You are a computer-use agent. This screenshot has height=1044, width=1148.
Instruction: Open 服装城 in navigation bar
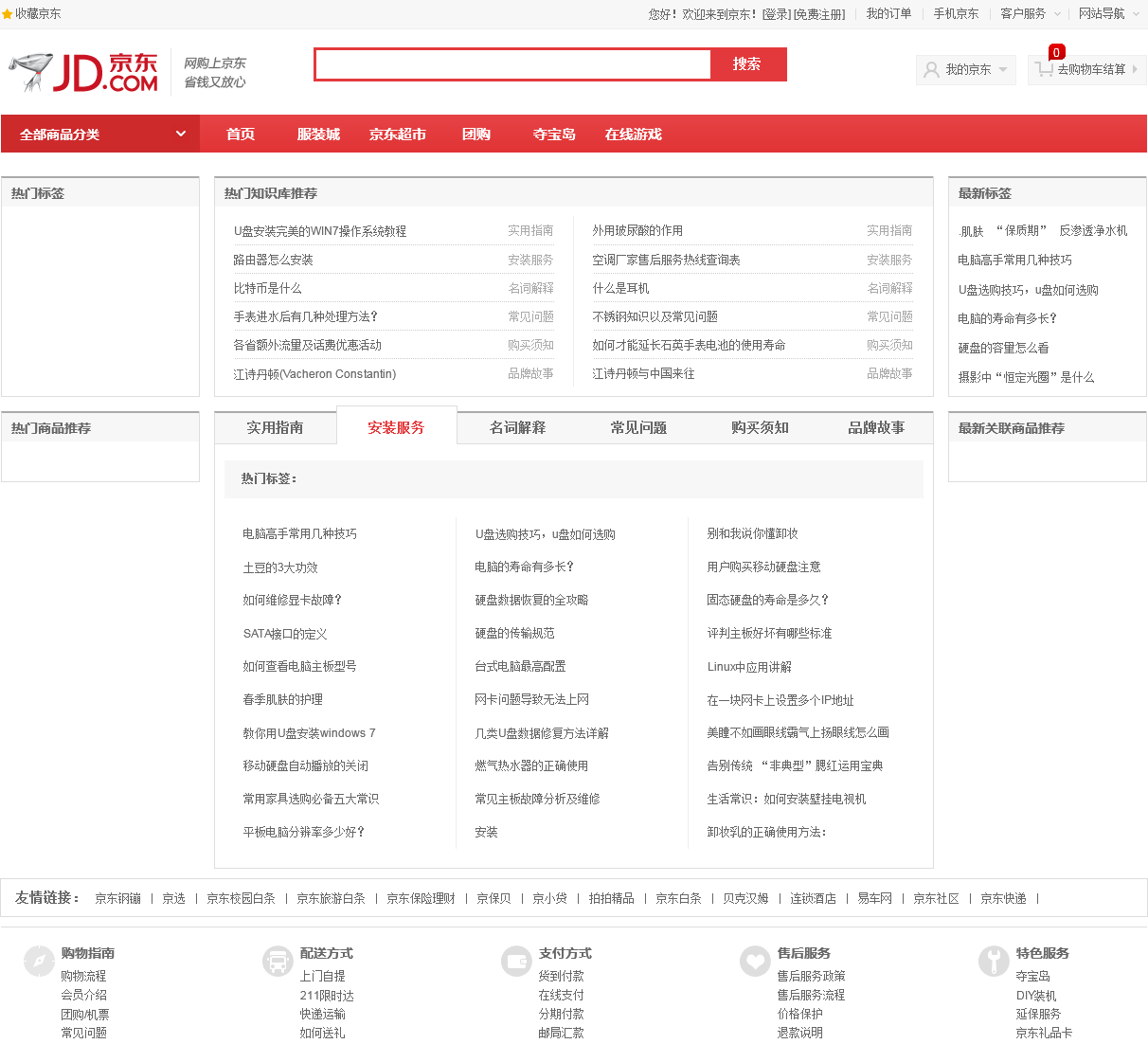(318, 135)
